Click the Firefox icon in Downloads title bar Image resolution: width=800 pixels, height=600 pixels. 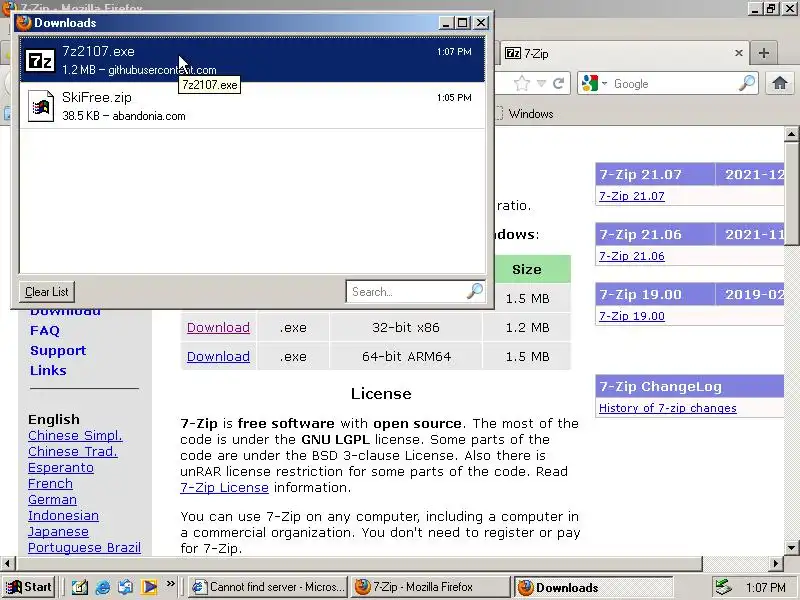click(23, 23)
